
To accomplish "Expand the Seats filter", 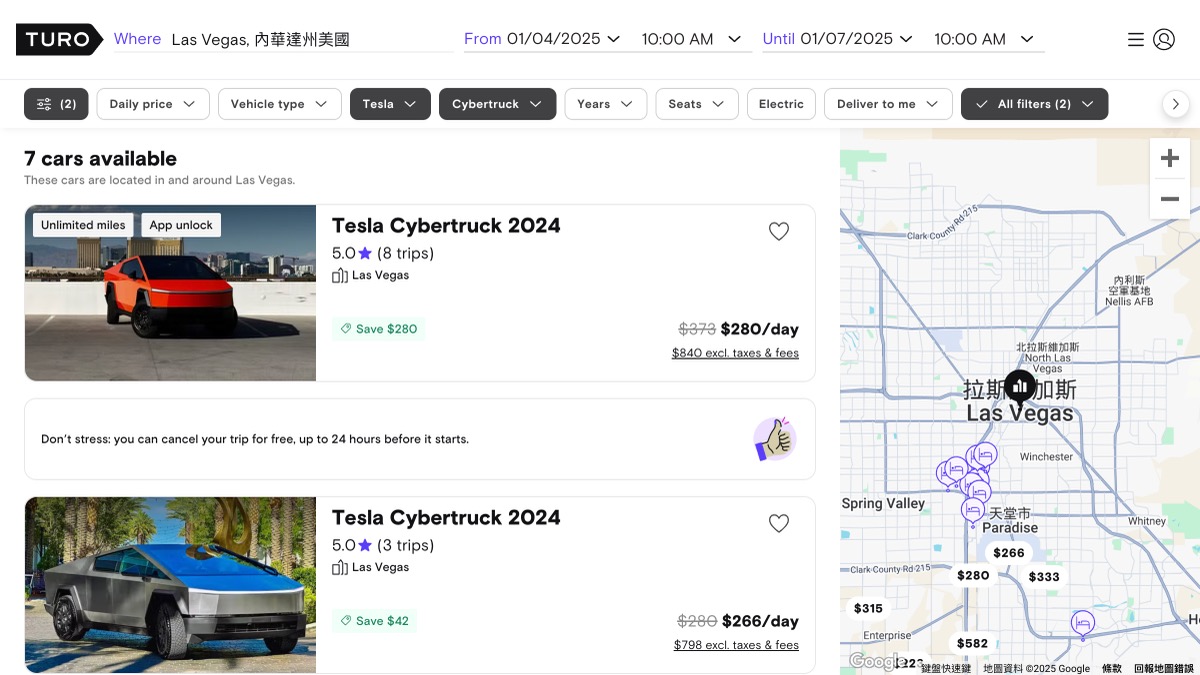I will 697,104.
